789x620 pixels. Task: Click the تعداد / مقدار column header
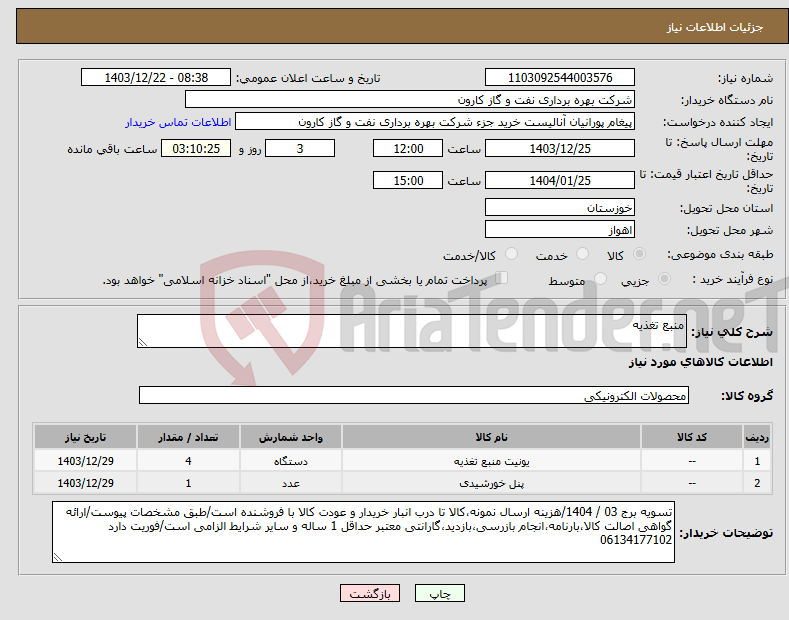point(188,437)
